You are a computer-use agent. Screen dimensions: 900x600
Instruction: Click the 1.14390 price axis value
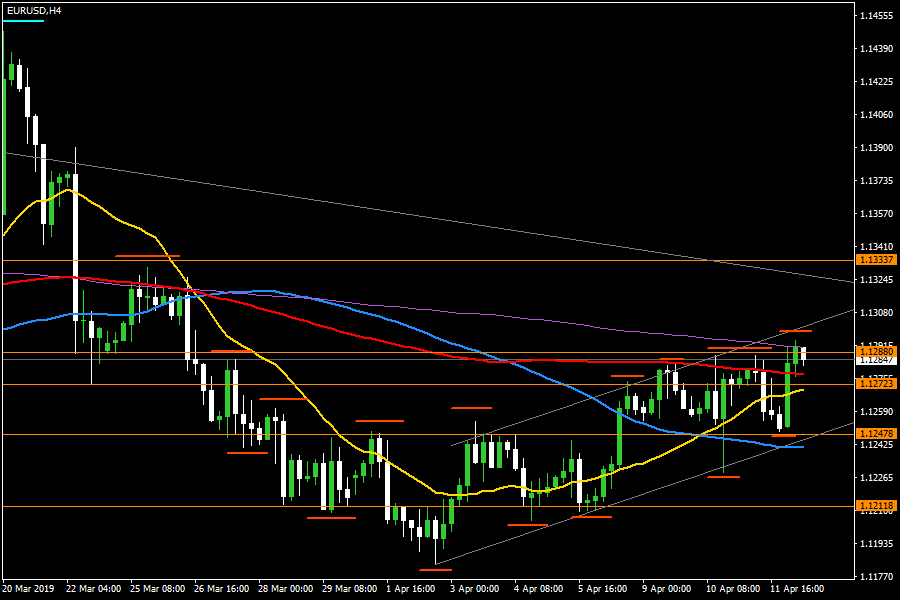(877, 49)
